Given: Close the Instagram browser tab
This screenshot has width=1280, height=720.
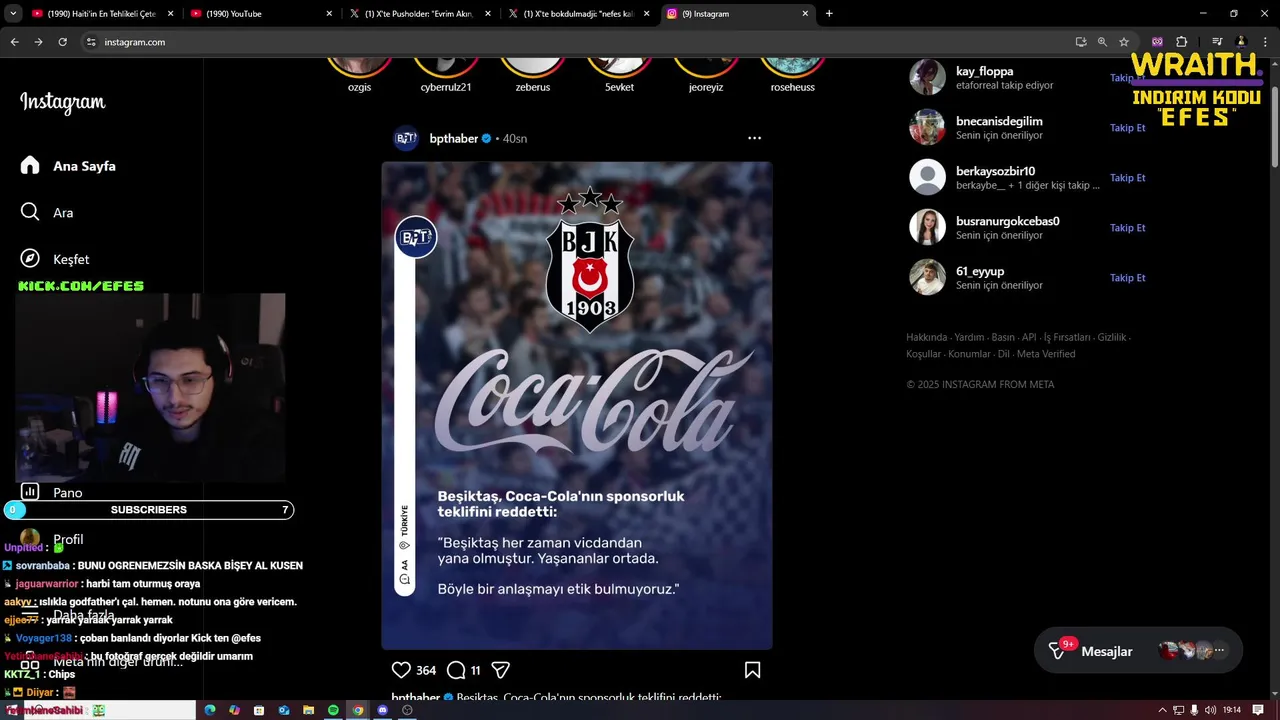Looking at the screenshot, I should [806, 14].
